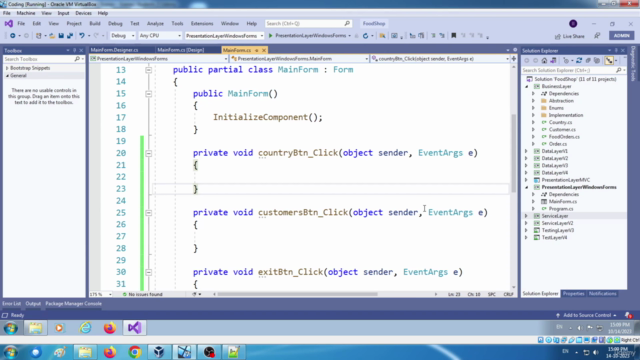Click the Home icon in Solution Explorer
This screenshot has height=360, width=640.
click(x=544, y=60)
